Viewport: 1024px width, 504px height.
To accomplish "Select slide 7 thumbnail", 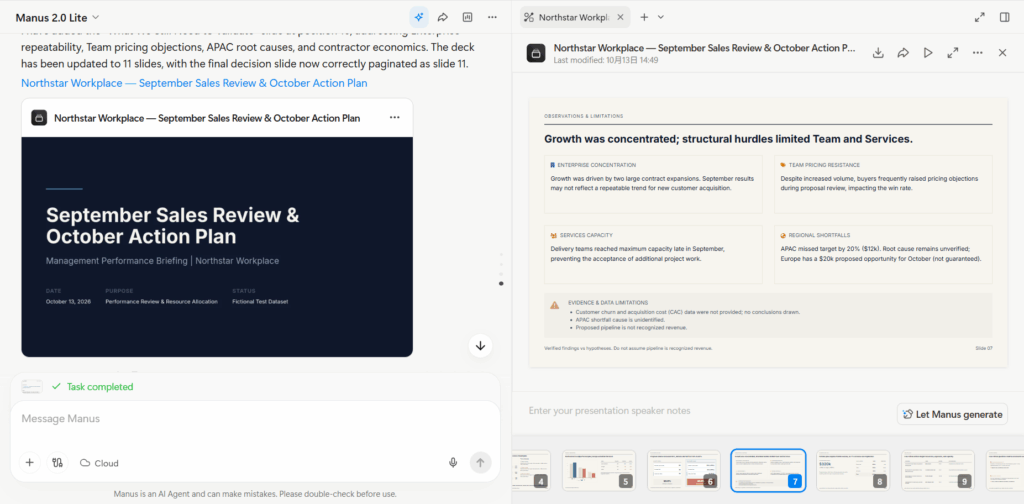I will 769,470.
